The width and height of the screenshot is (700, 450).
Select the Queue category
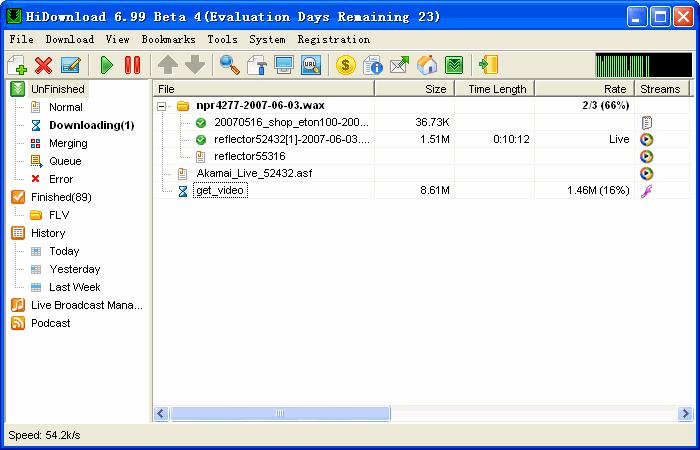coord(65,161)
